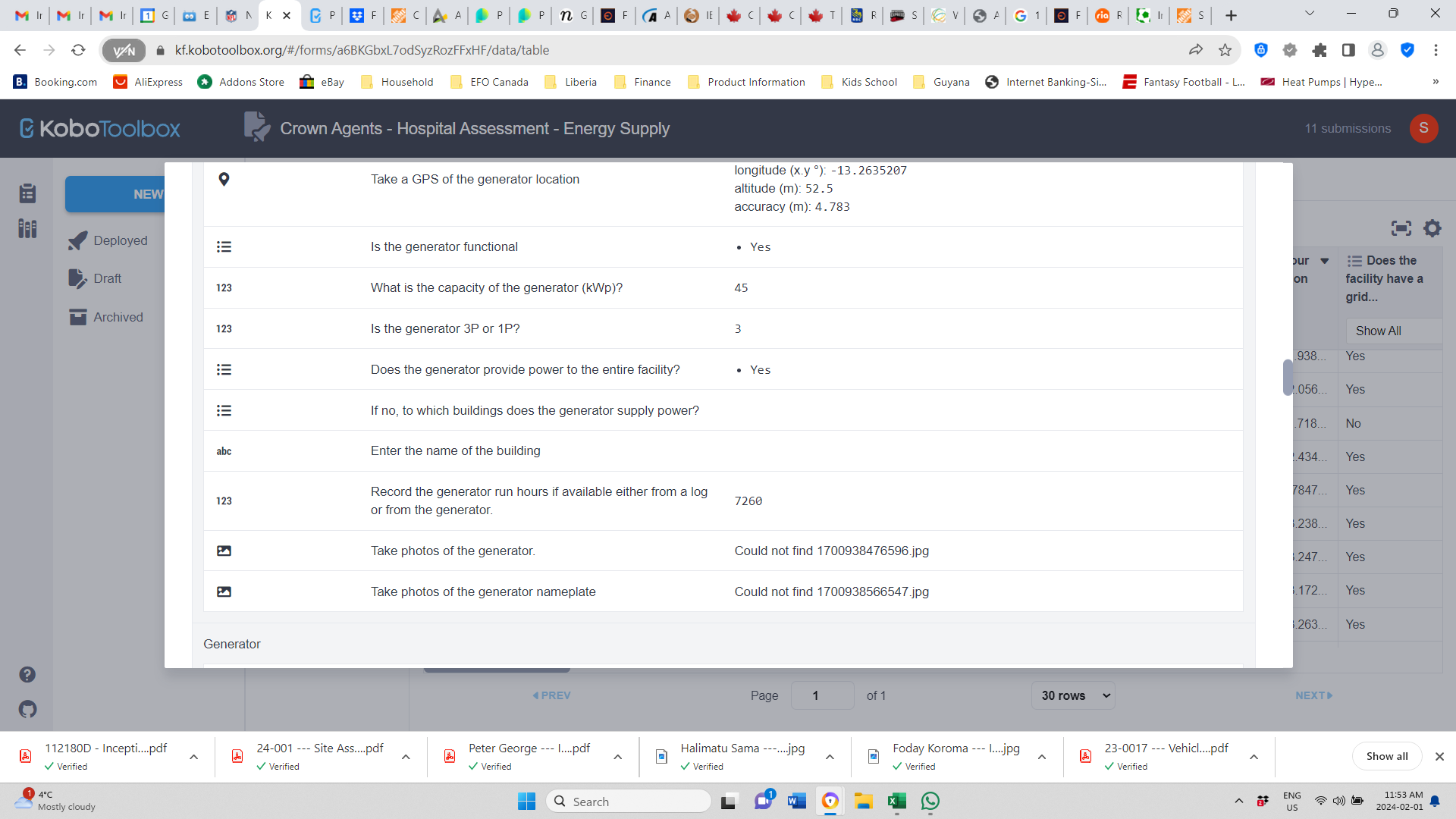1456x819 pixels.
Task: Open table display settings gear
Action: click(x=1432, y=228)
